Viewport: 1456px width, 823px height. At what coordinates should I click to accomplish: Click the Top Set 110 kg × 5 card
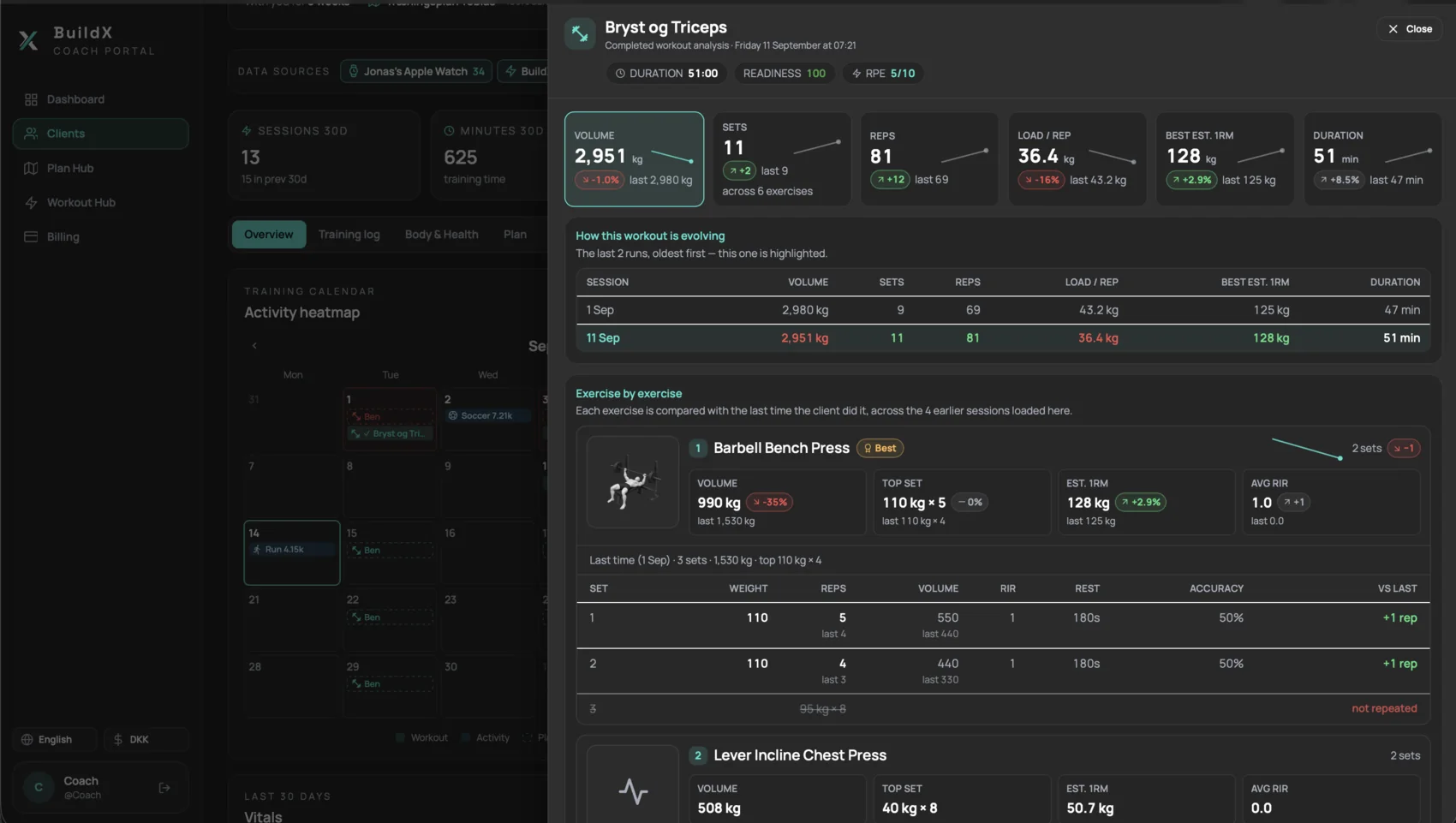[962, 503]
